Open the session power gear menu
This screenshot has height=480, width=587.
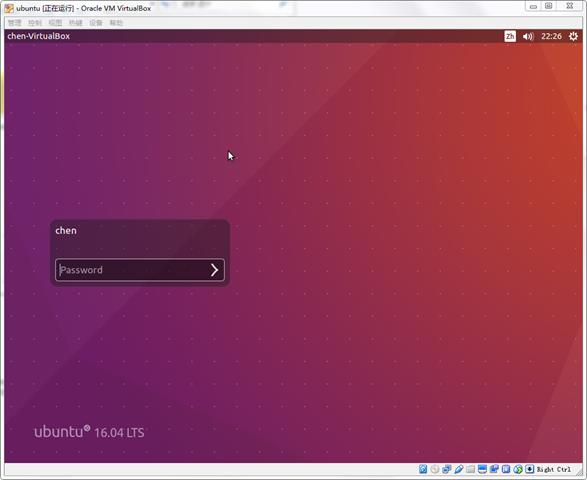[573, 36]
